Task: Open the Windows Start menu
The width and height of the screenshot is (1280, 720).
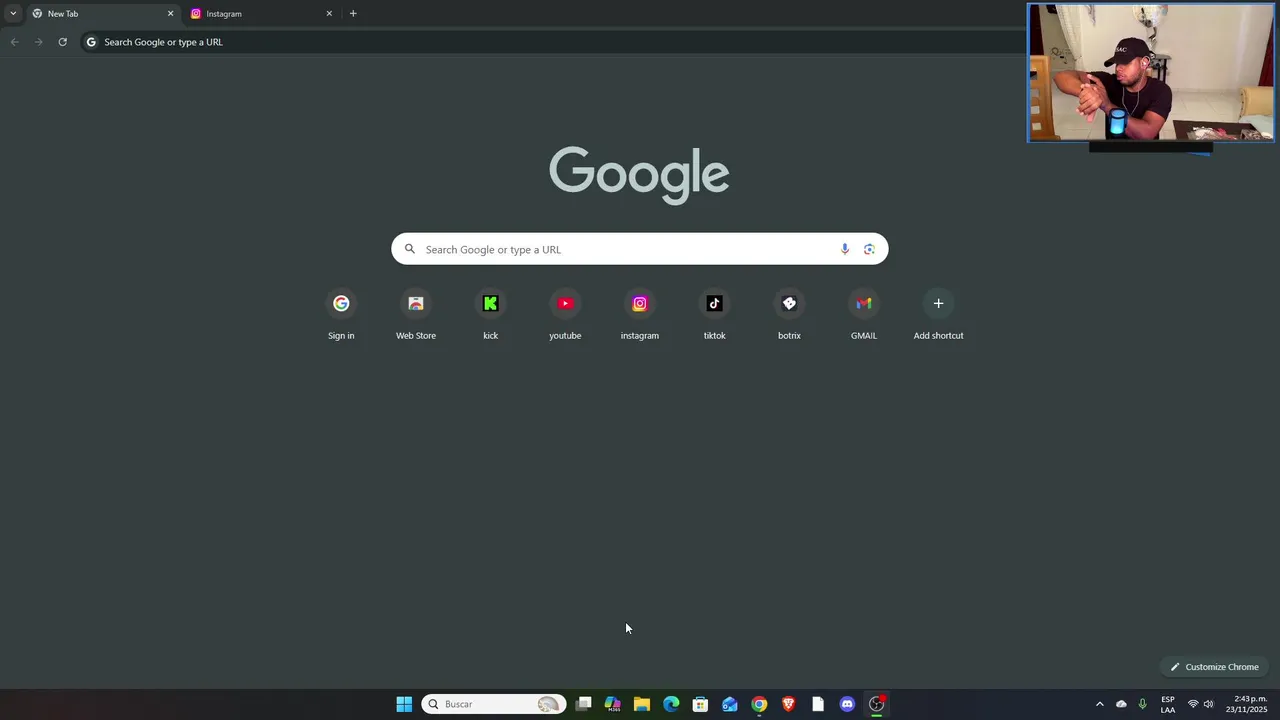Action: click(x=404, y=704)
